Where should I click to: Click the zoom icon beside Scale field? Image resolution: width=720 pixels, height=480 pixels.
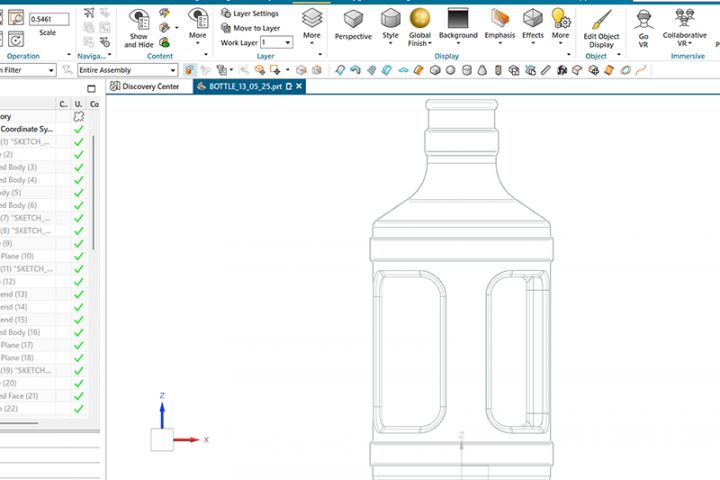click(x=16, y=18)
